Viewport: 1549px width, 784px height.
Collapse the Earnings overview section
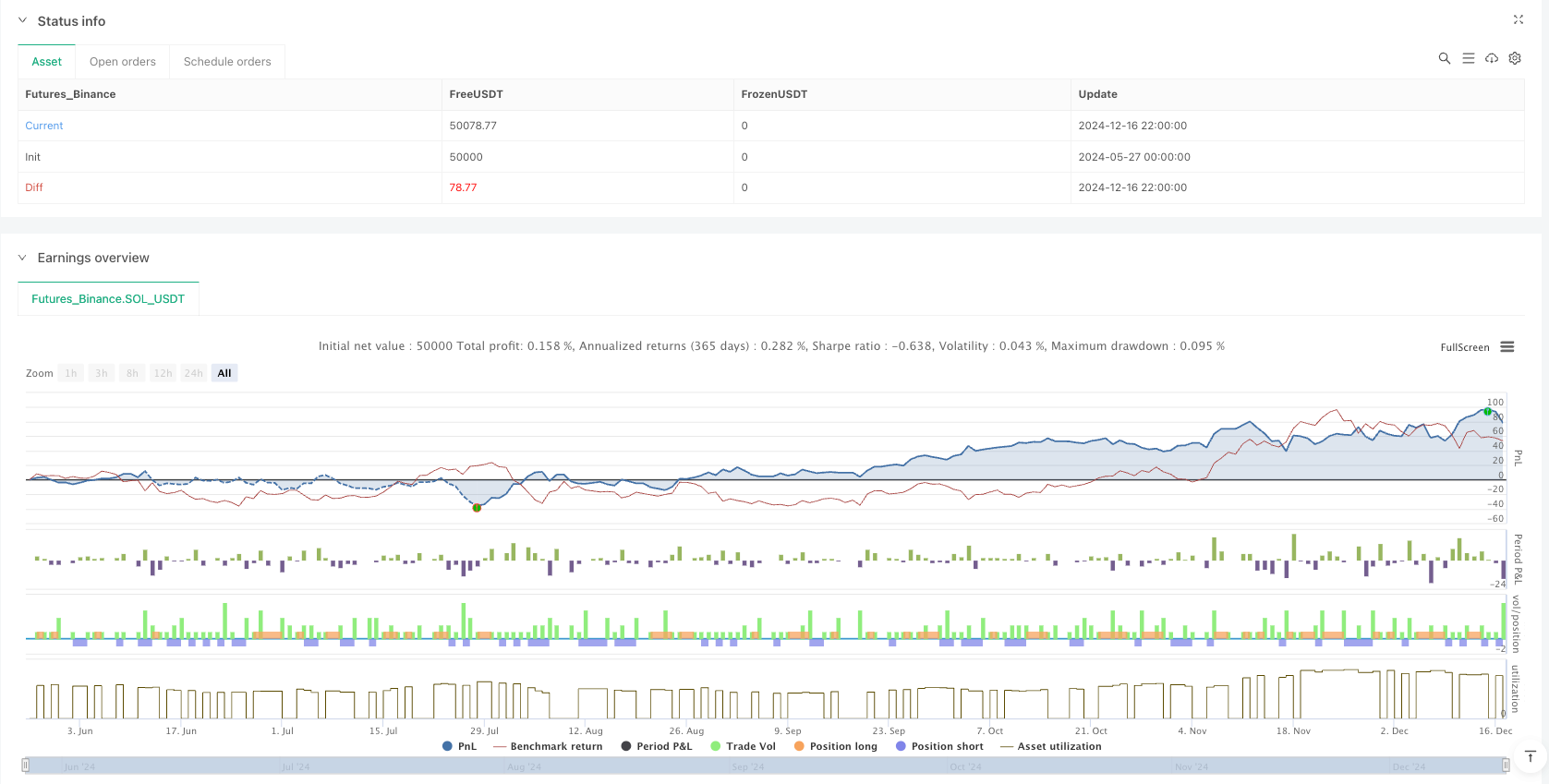22,258
